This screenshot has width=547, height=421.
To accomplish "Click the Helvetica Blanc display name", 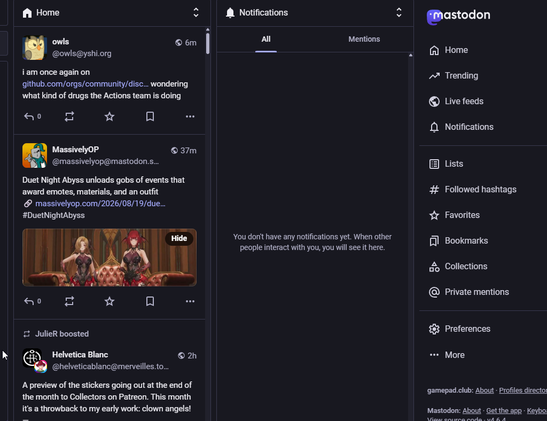I will [x=80, y=355].
